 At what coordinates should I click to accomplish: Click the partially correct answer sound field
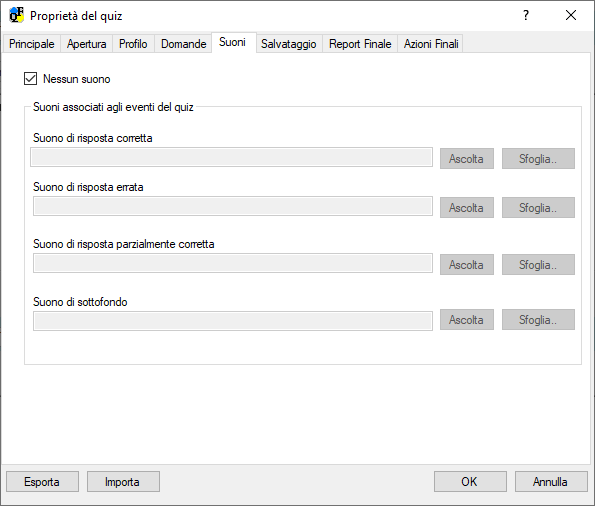[x=233, y=263]
